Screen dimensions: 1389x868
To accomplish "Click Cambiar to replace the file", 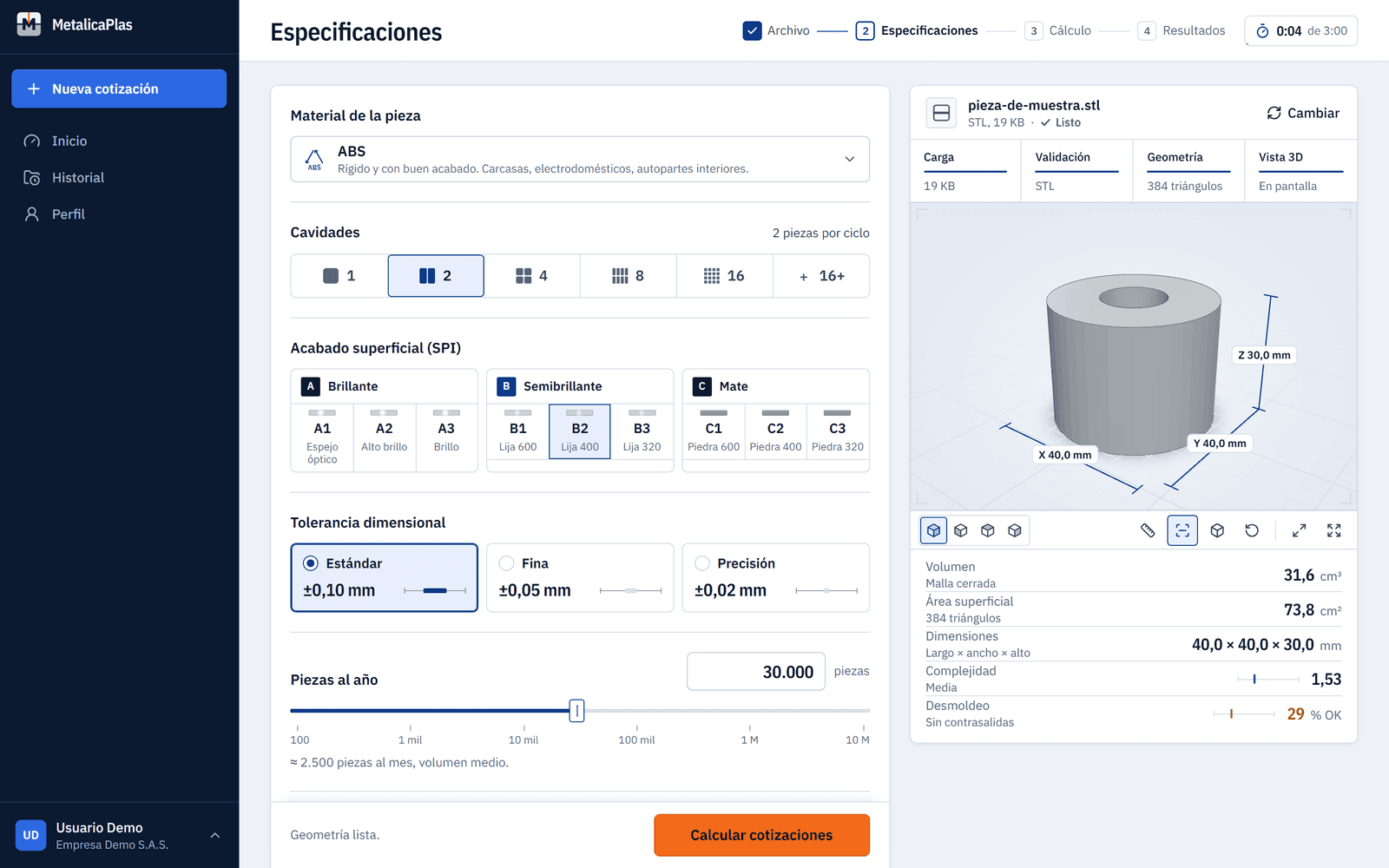I will (x=1303, y=113).
